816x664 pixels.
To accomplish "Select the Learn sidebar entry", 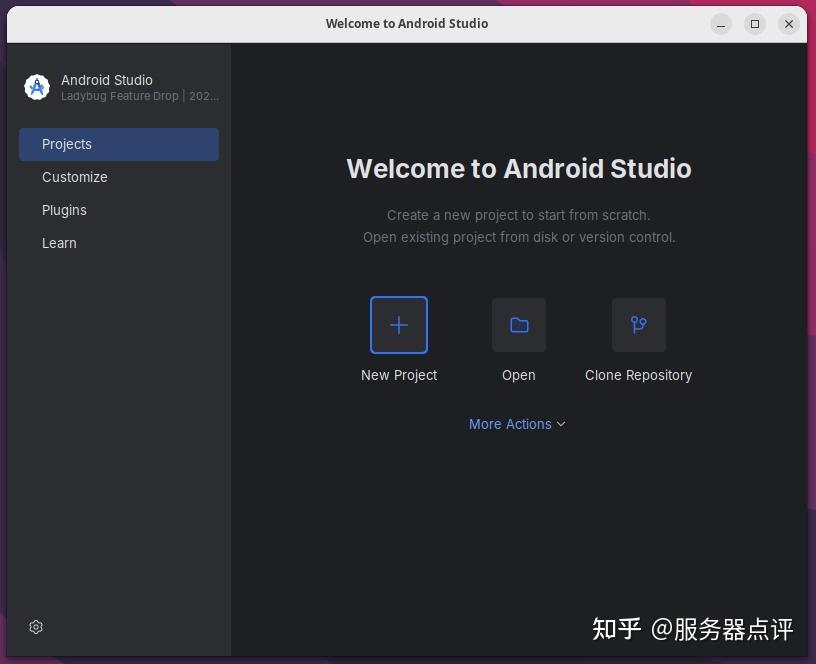I will coord(59,243).
